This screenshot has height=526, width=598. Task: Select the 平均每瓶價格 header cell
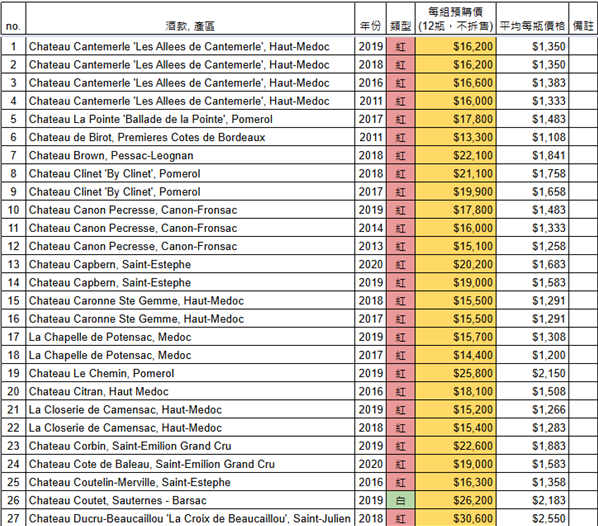[x=532, y=18]
